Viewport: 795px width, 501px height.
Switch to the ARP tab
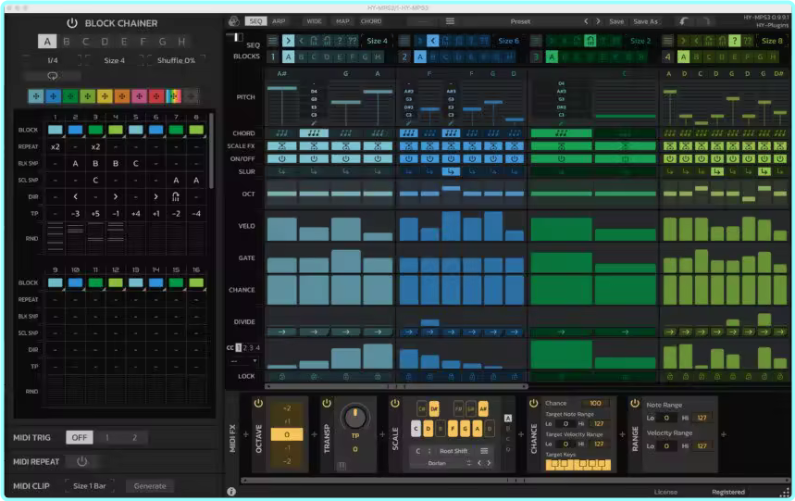pos(278,21)
